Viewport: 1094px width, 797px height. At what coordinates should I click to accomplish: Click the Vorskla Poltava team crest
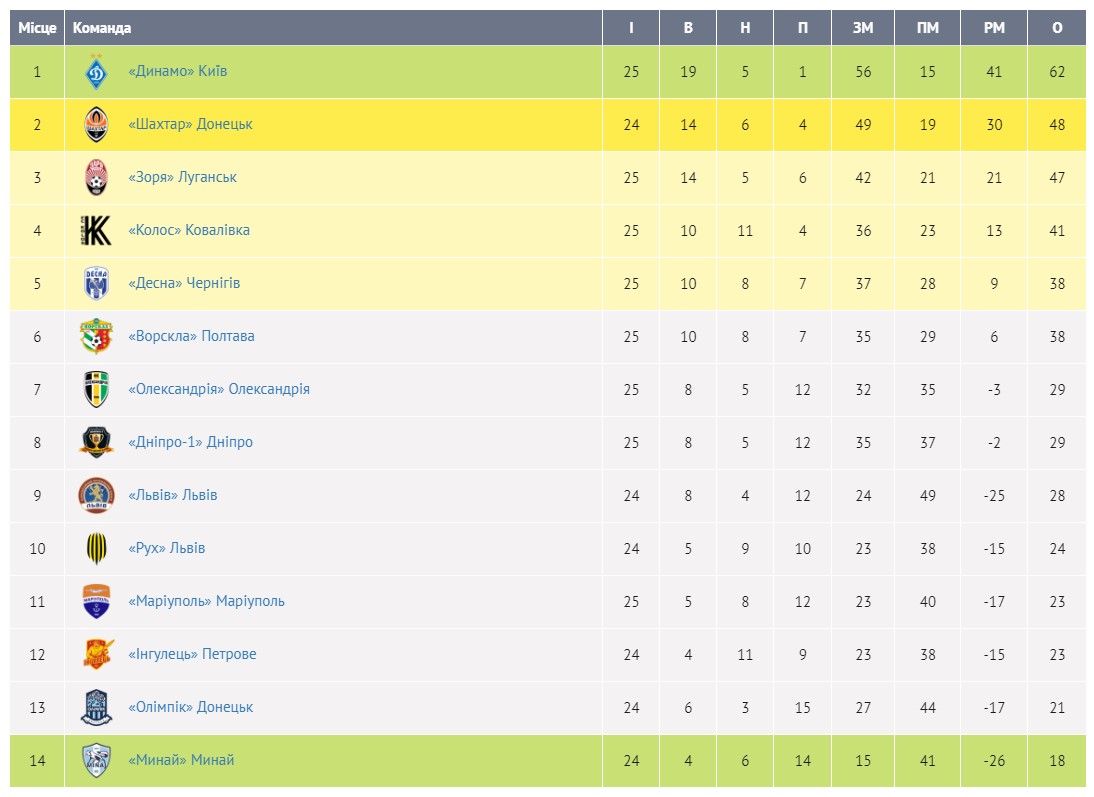(x=97, y=337)
